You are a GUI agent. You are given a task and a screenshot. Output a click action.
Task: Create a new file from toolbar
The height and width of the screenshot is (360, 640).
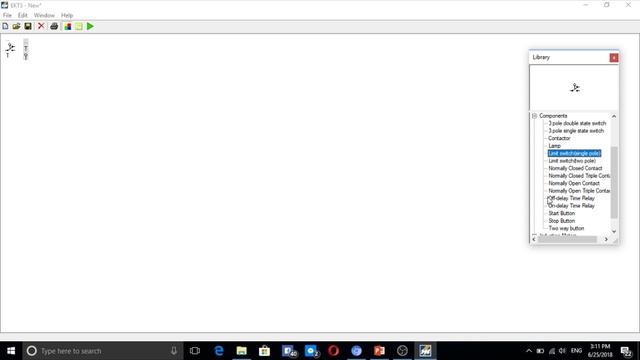pos(5,27)
